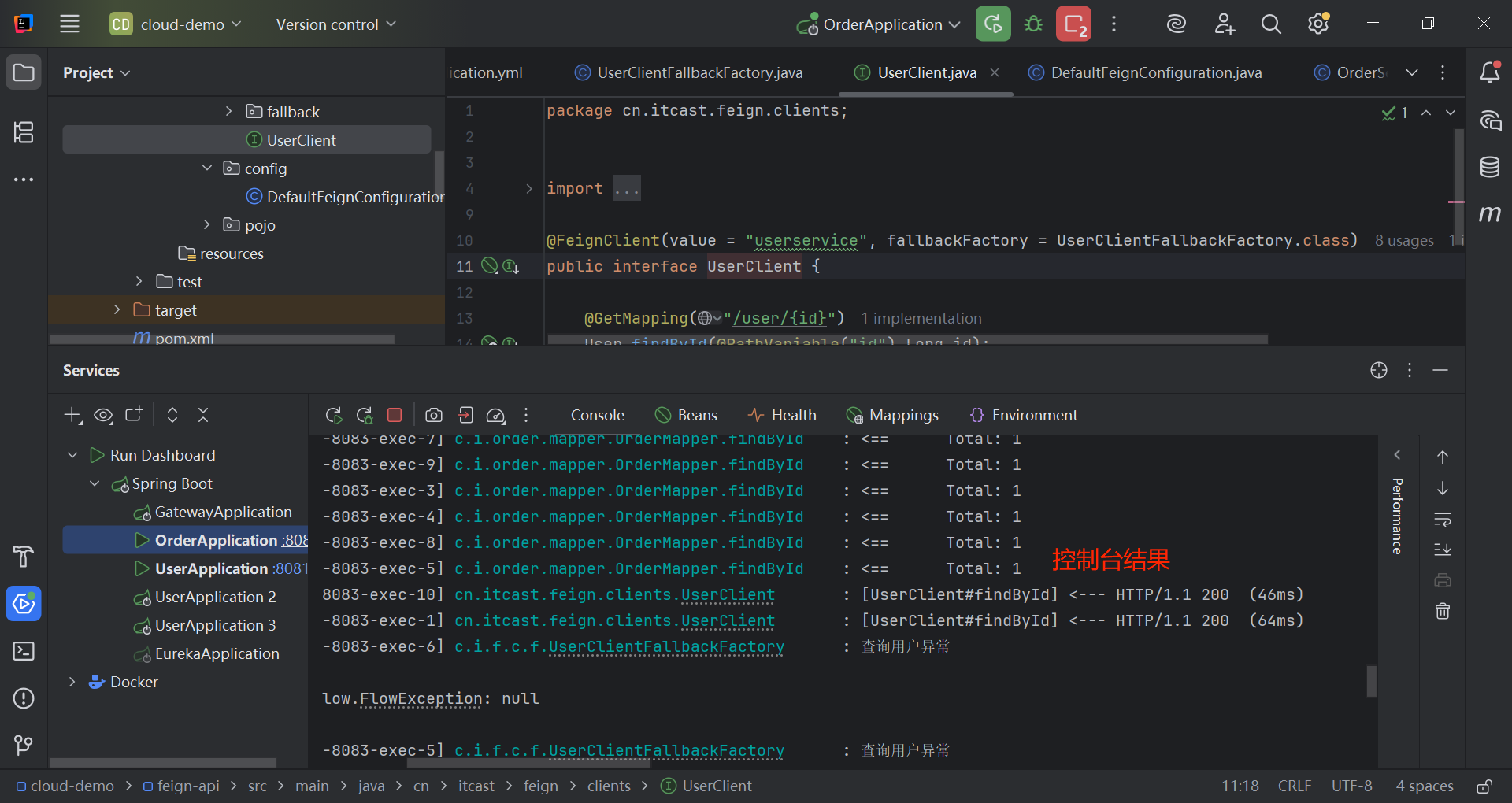Open Terminal tool window

24,651
